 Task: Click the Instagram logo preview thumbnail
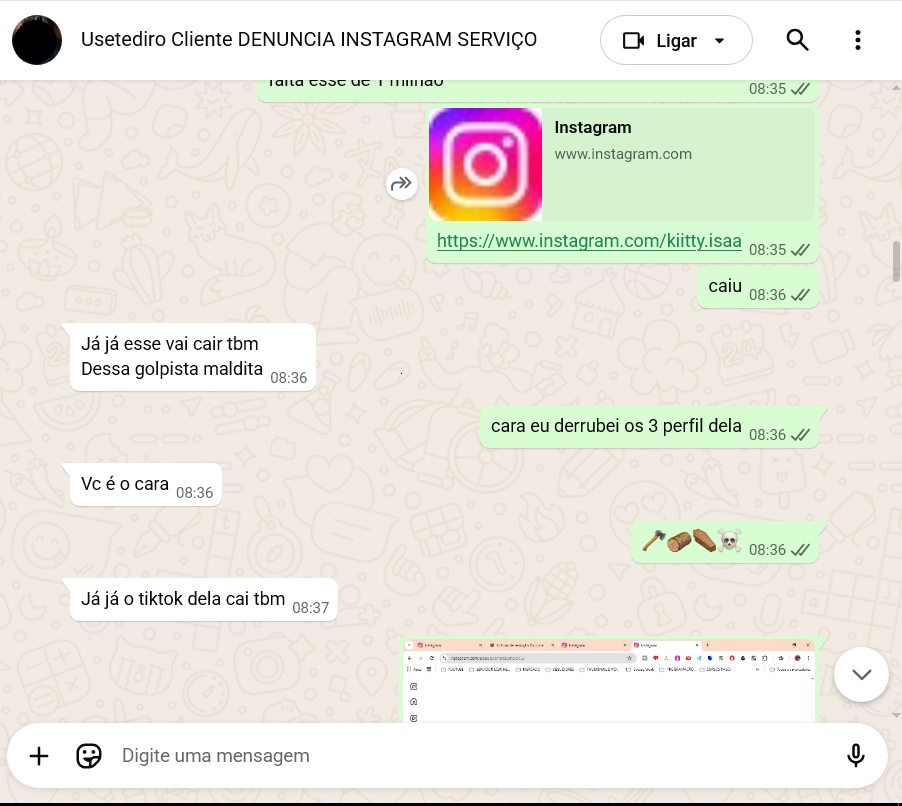[x=486, y=165]
